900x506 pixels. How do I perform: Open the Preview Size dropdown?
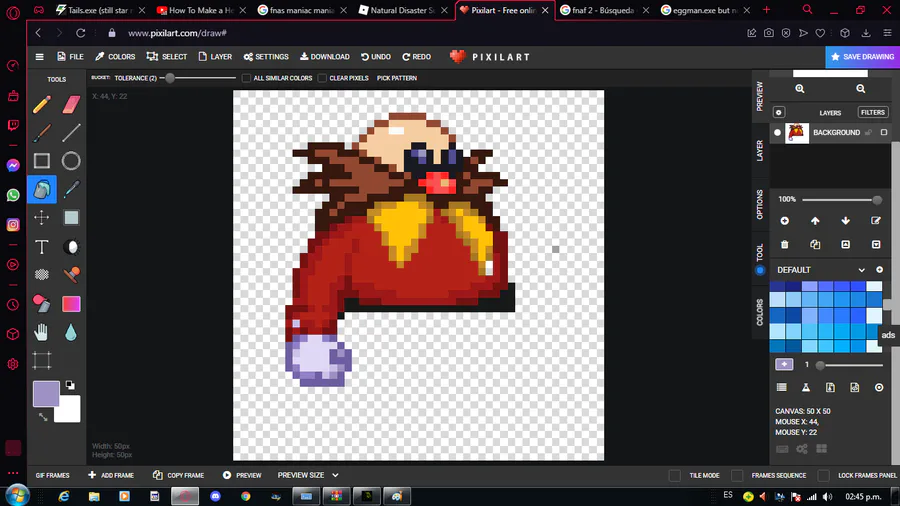(308, 475)
